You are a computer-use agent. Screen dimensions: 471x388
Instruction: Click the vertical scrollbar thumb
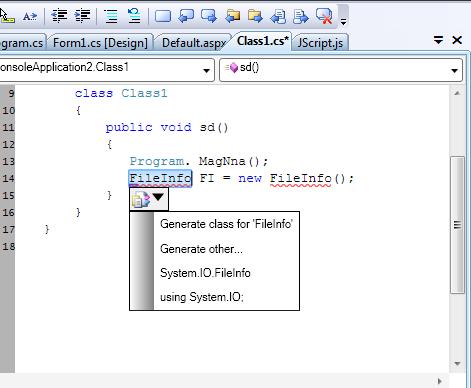[x=457, y=225]
